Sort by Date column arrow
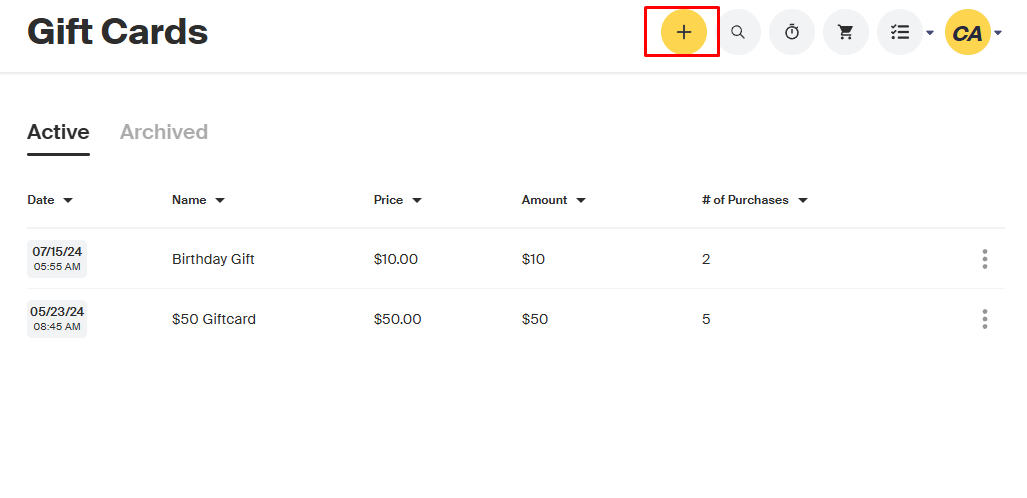 [x=68, y=200]
